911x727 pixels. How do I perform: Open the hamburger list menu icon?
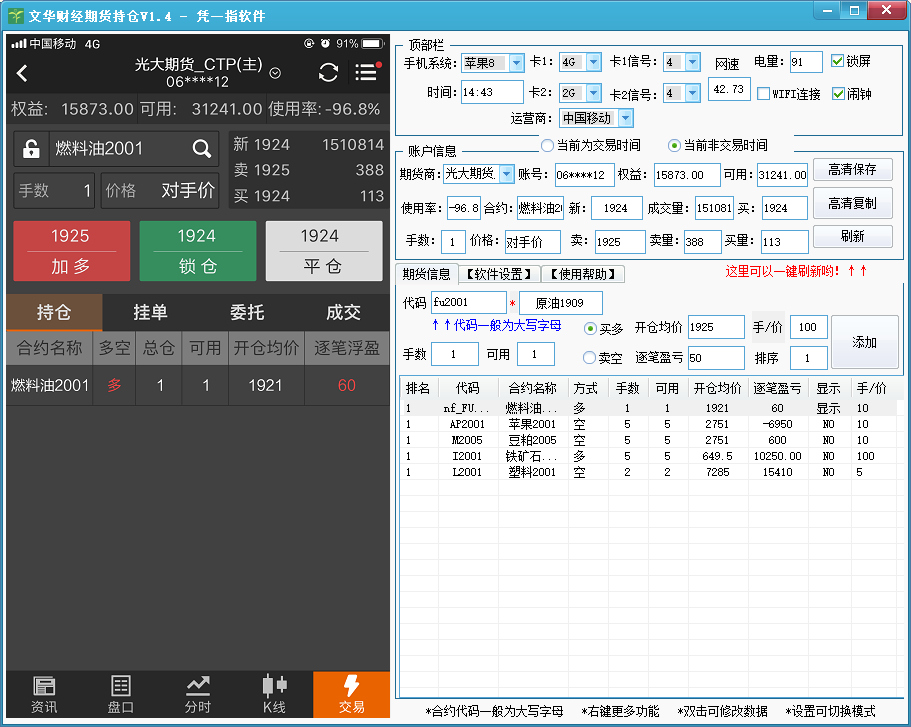[x=366, y=72]
